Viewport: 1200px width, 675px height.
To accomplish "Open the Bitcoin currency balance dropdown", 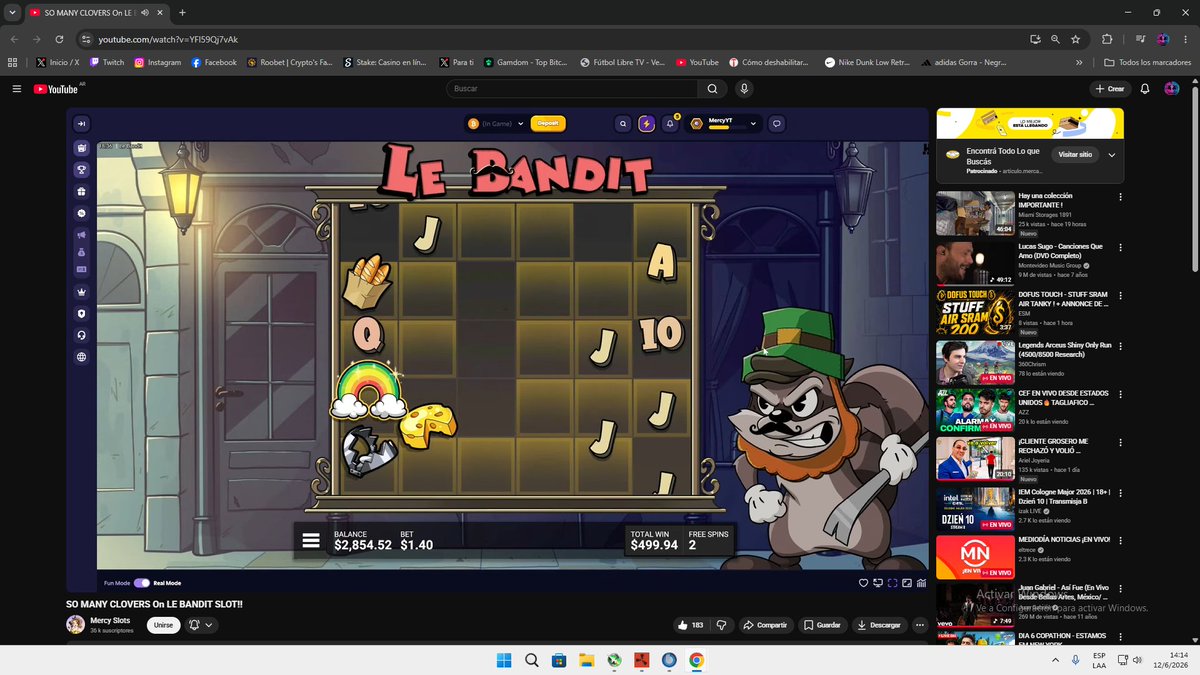I will [x=497, y=124].
